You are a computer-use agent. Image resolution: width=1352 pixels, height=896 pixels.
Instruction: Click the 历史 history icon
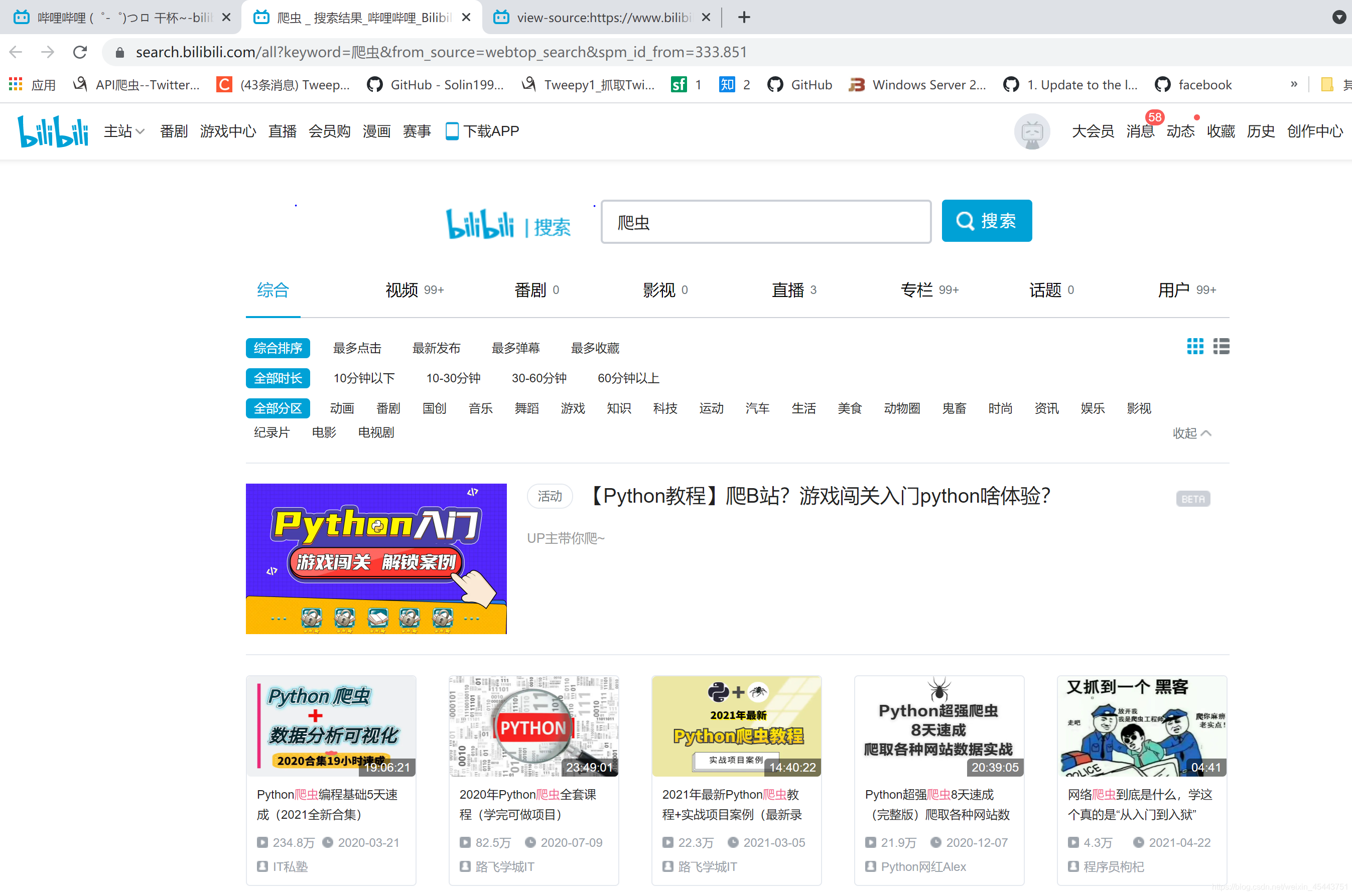pyautogui.click(x=1261, y=131)
